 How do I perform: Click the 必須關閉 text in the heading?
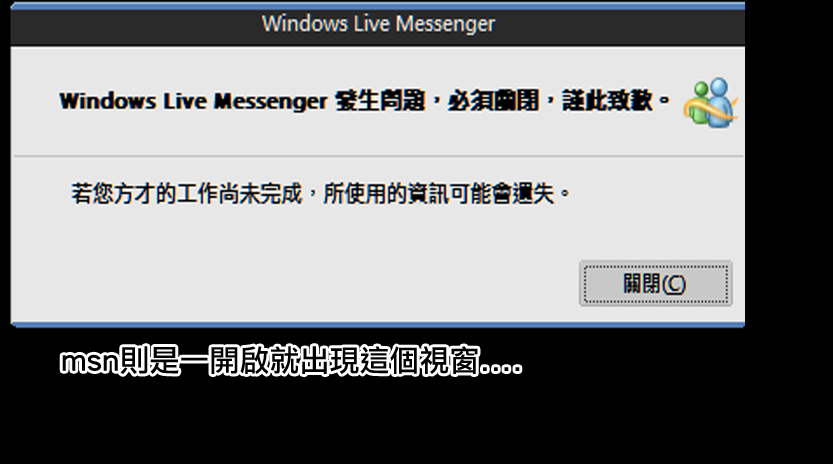(x=494, y=100)
